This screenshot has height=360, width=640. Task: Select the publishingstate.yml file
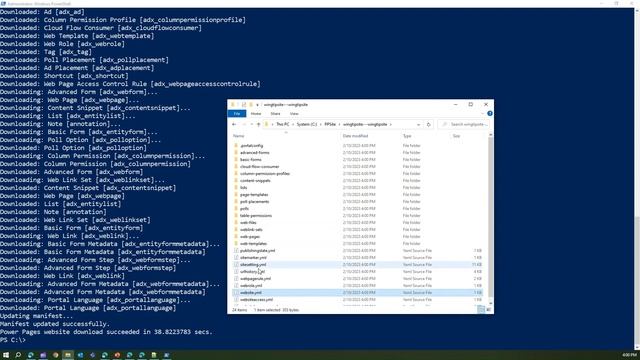tap(258, 251)
